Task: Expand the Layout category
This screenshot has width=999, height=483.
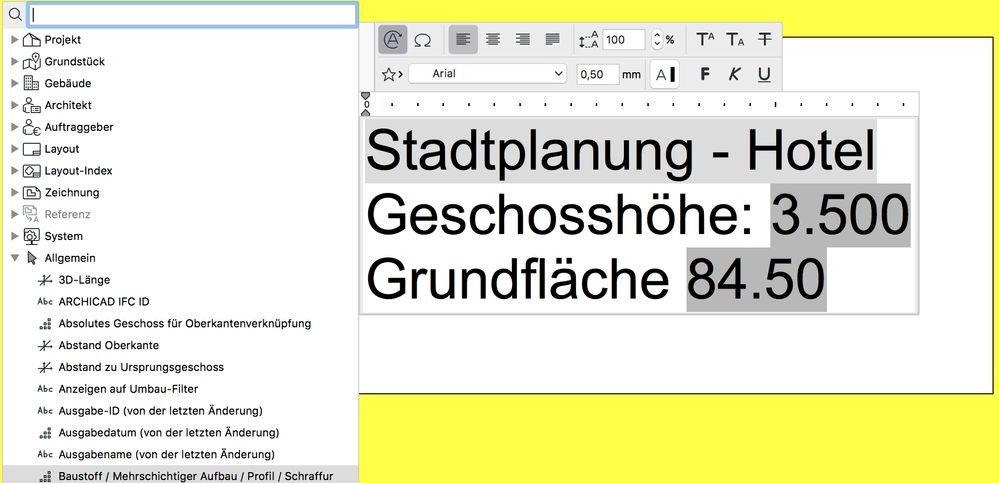Action: tap(15, 149)
